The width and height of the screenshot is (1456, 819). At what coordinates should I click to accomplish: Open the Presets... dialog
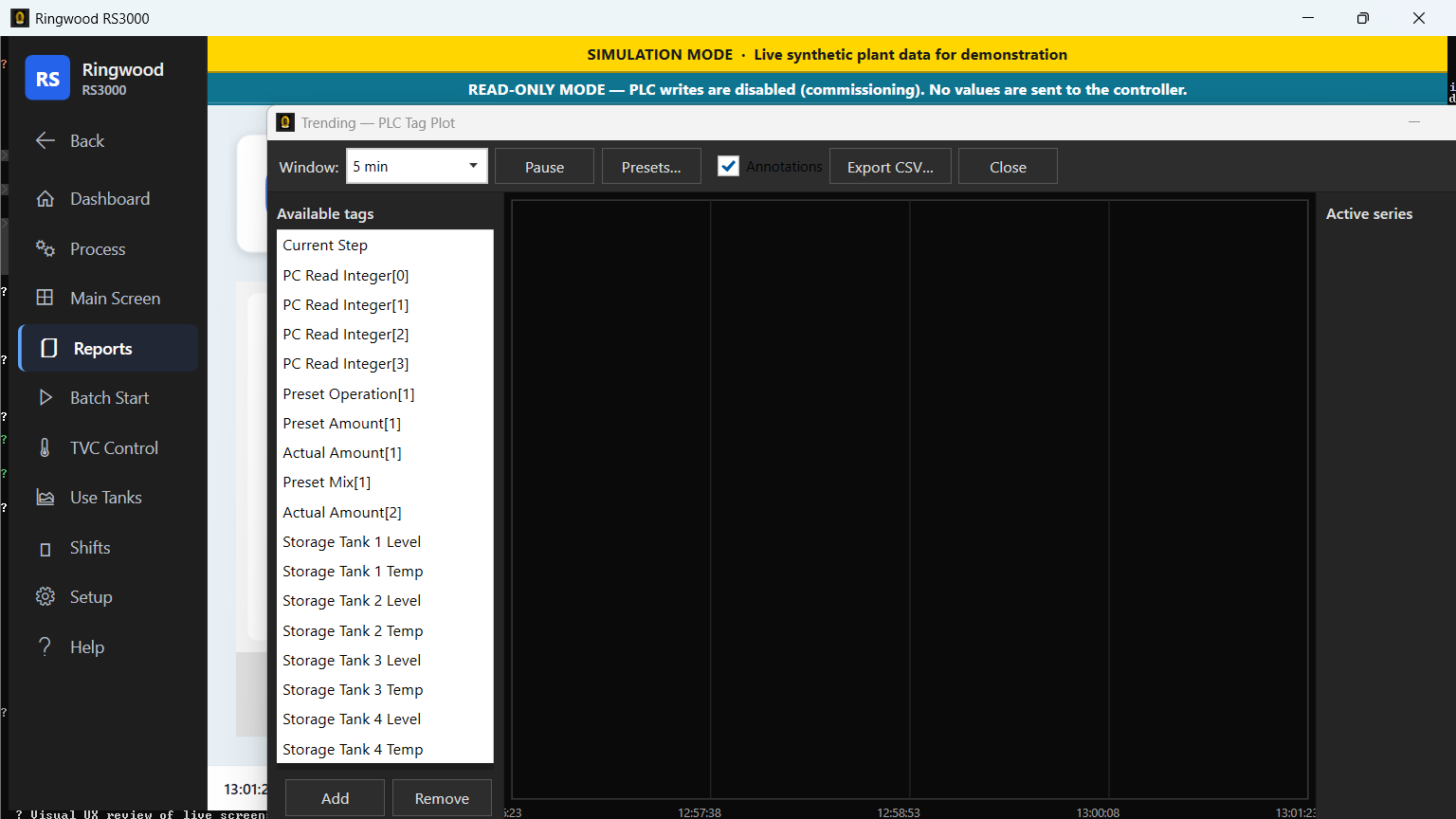(x=651, y=166)
